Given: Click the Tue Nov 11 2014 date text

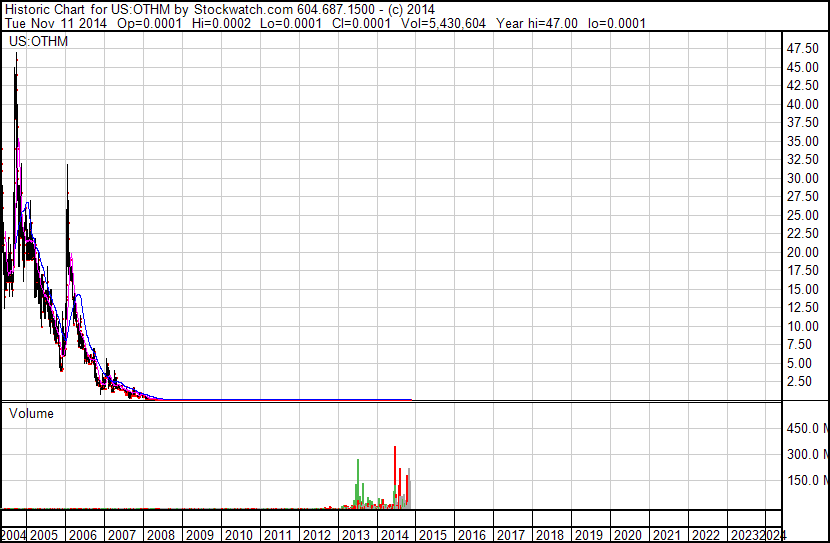Looking at the screenshot, I should (x=56, y=23).
